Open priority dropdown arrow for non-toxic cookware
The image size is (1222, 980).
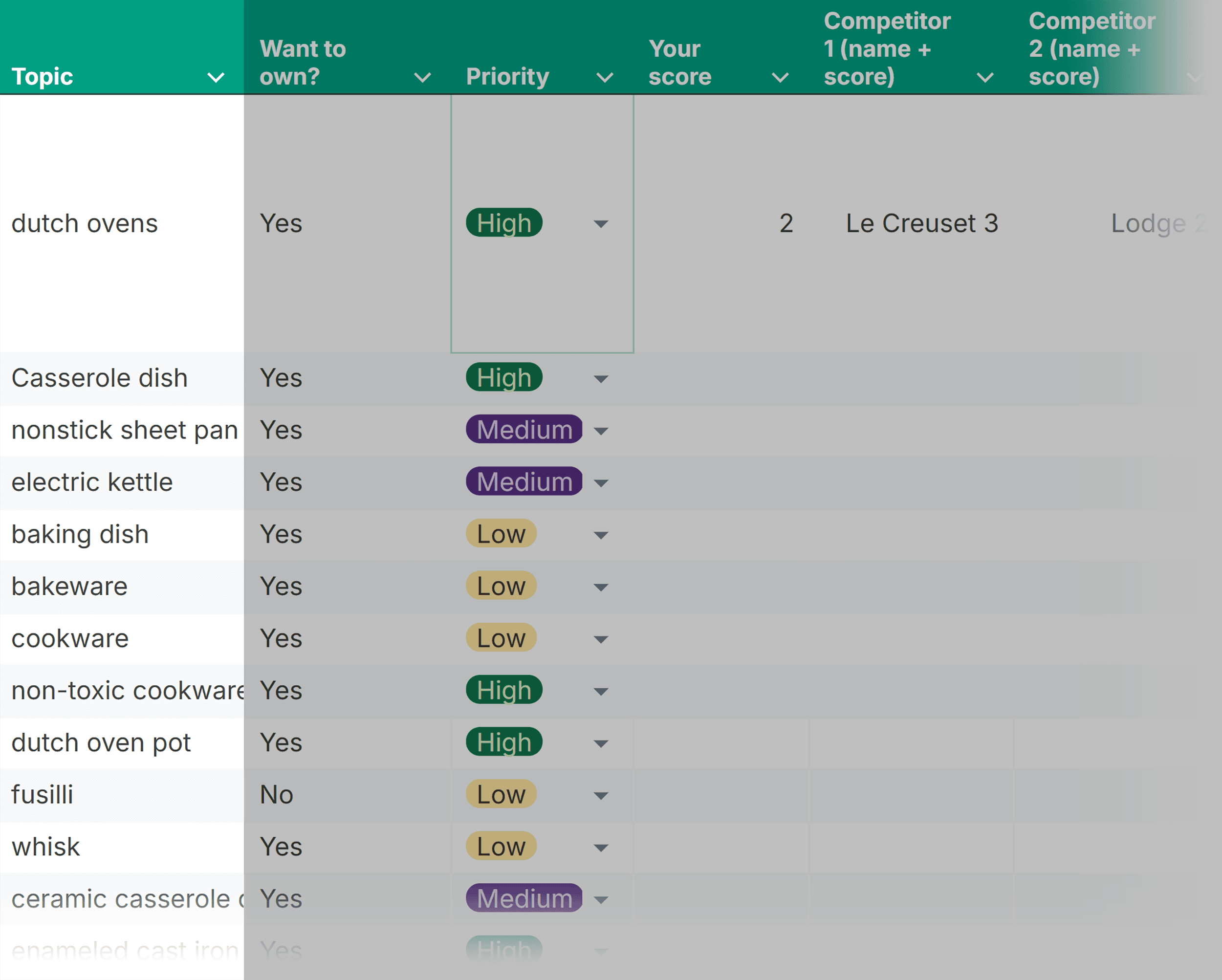pos(601,692)
